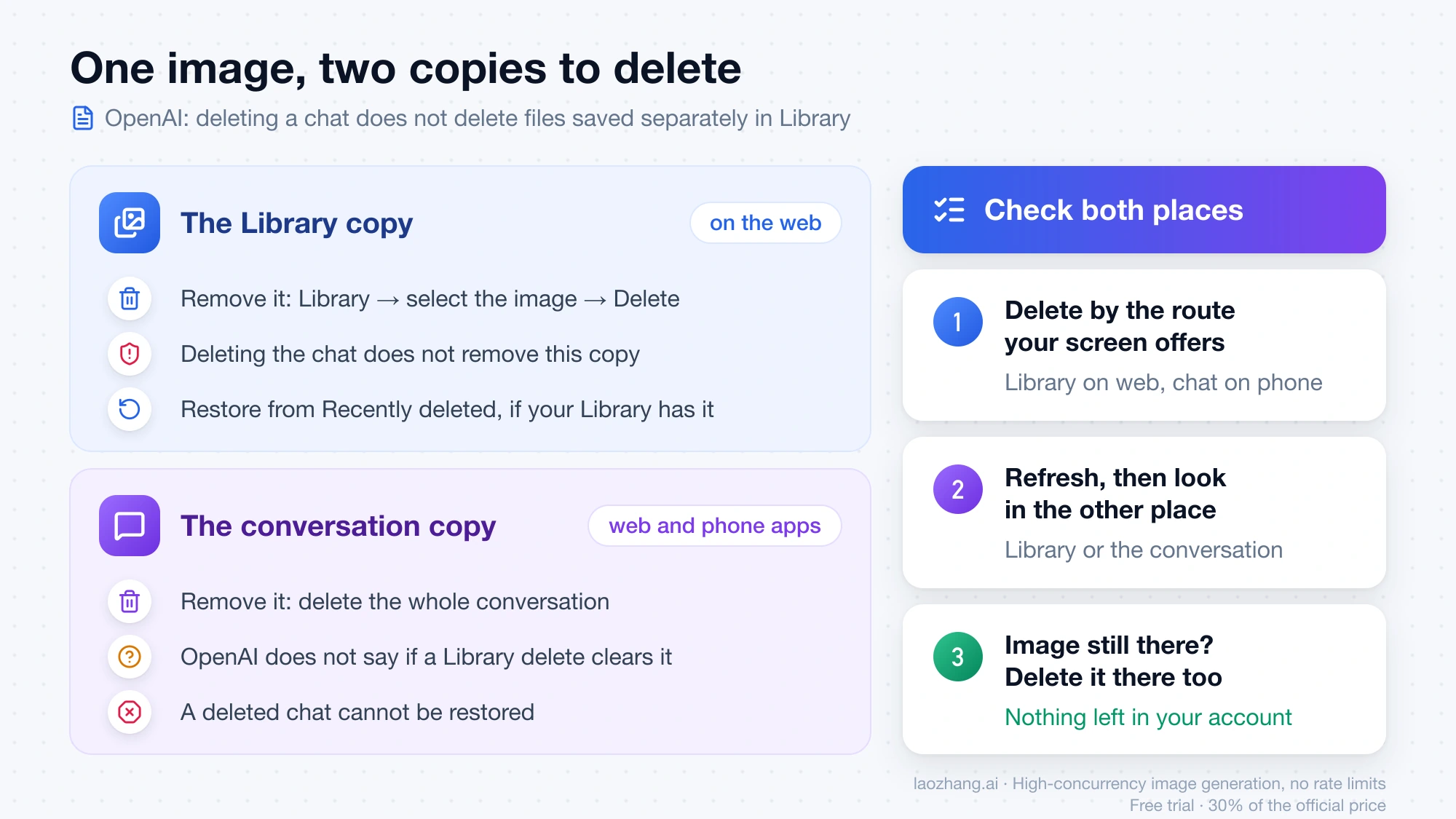Image resolution: width=1456 pixels, height=819 pixels.
Task: Click the document icon beside the OpenAI subtitle
Action: point(83,118)
